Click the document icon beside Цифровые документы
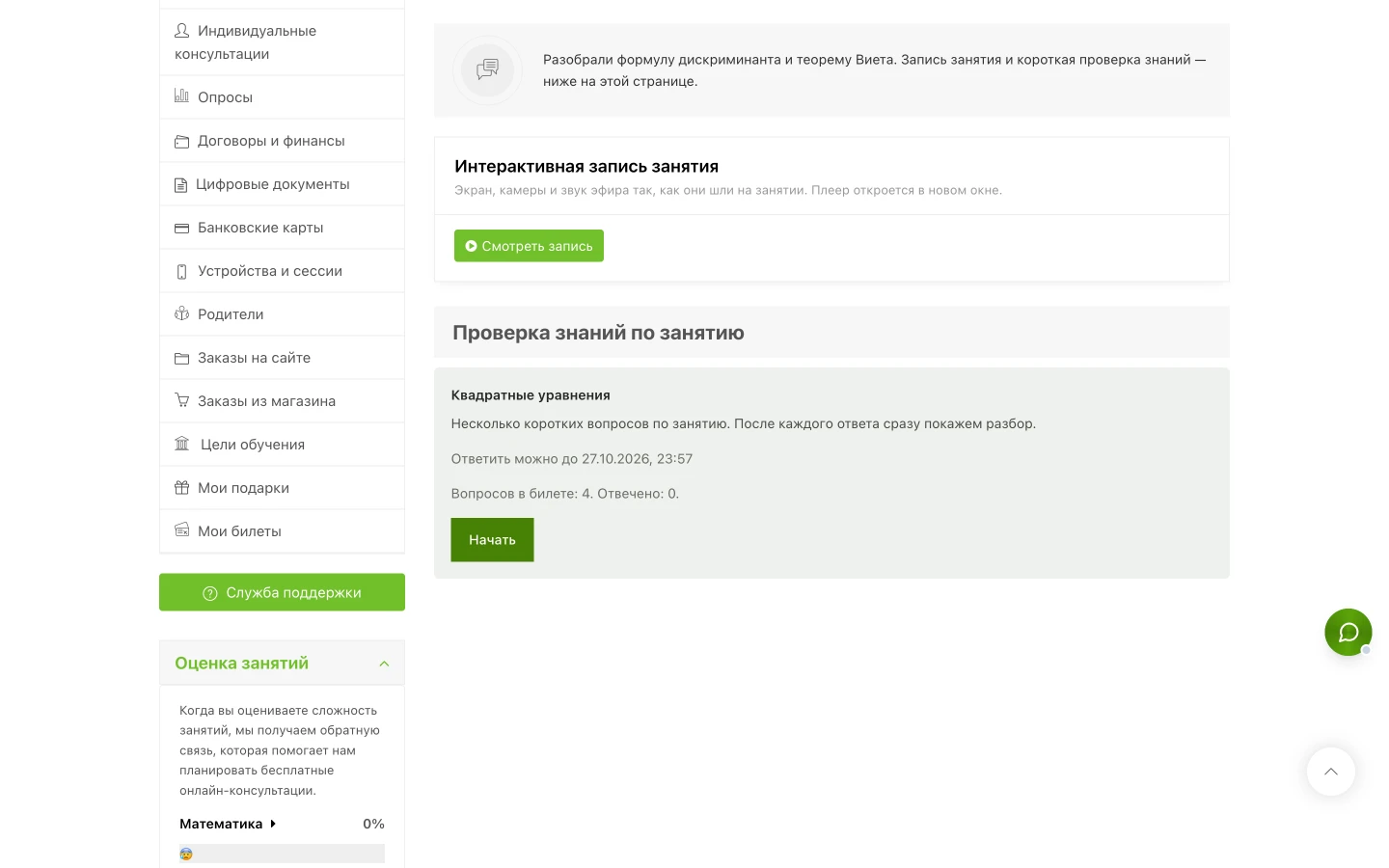Screen dimensions: 1389x868 coord(180,185)
